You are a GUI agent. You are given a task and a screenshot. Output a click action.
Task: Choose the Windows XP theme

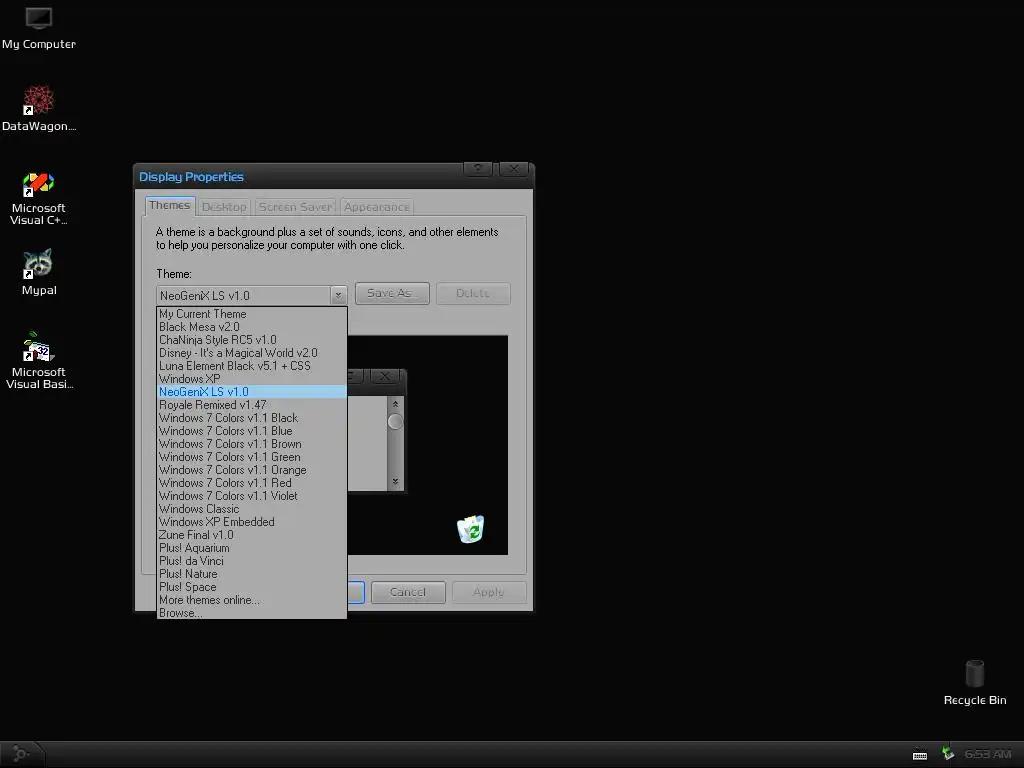[x=251, y=379]
